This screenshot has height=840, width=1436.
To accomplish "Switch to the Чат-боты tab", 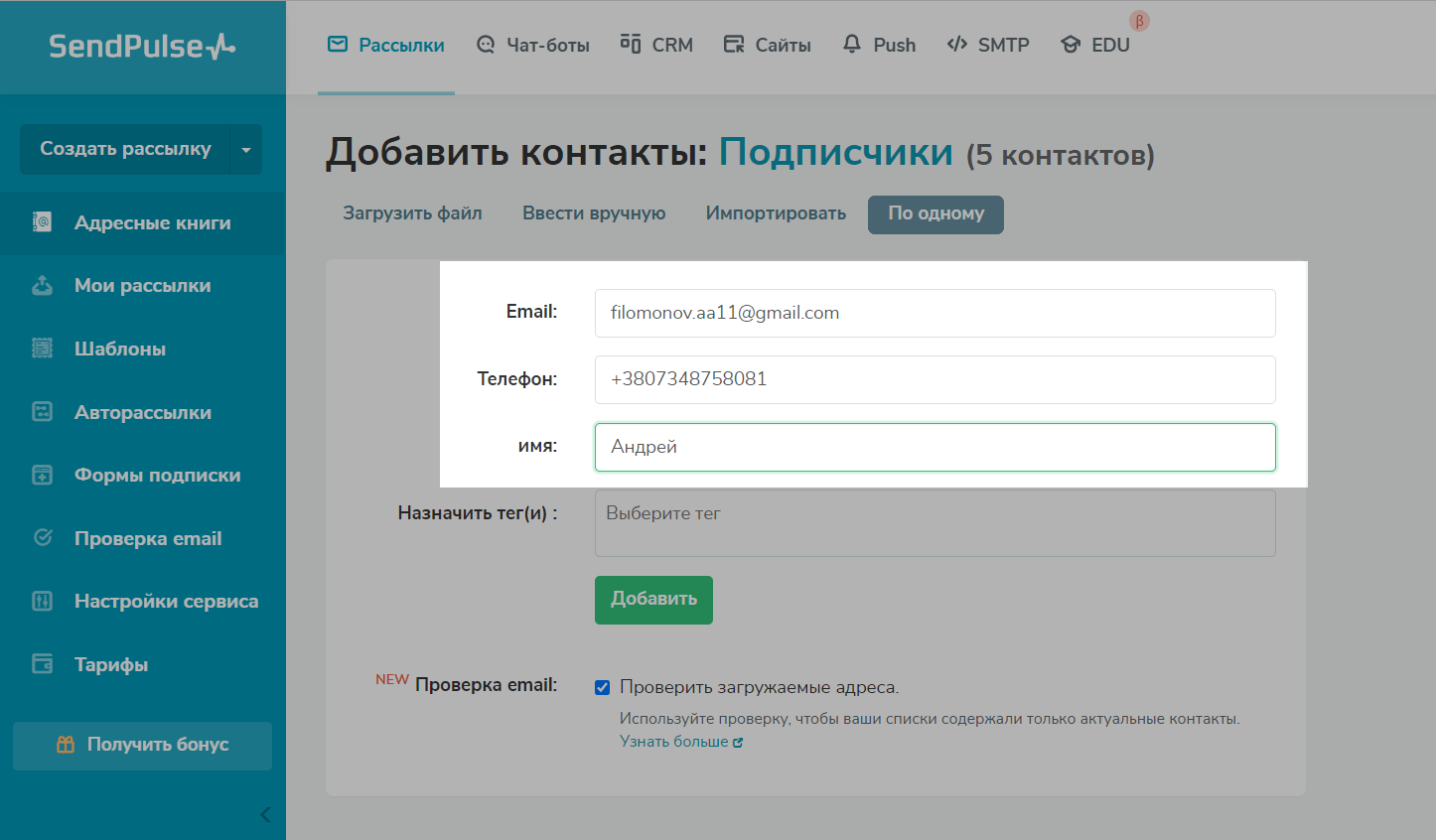I will click(533, 46).
